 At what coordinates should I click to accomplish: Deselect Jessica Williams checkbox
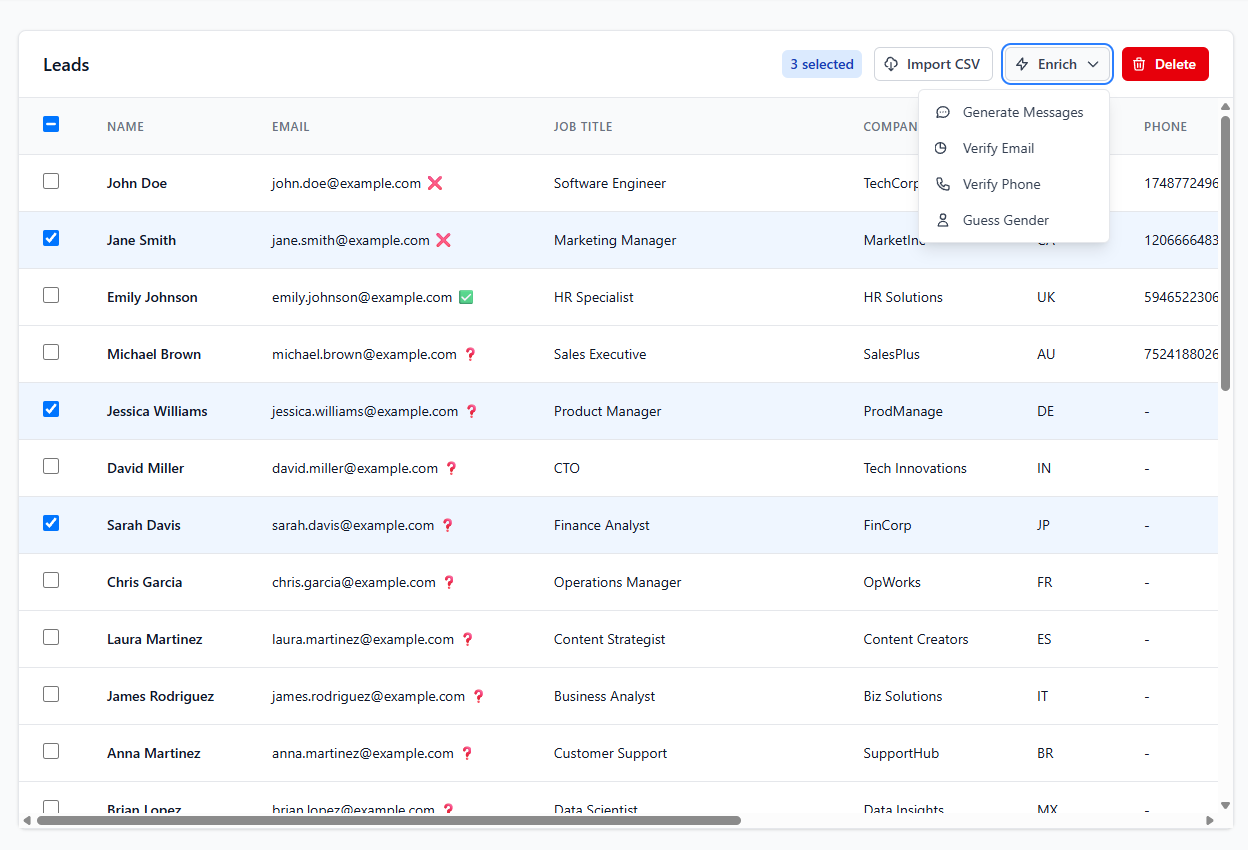[51, 409]
